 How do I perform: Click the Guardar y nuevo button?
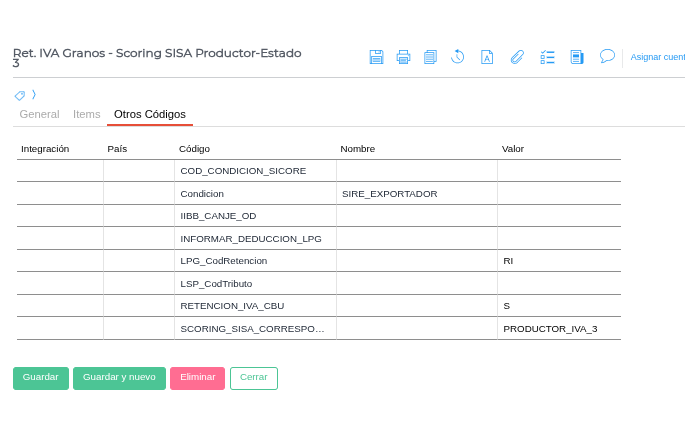[119, 378]
